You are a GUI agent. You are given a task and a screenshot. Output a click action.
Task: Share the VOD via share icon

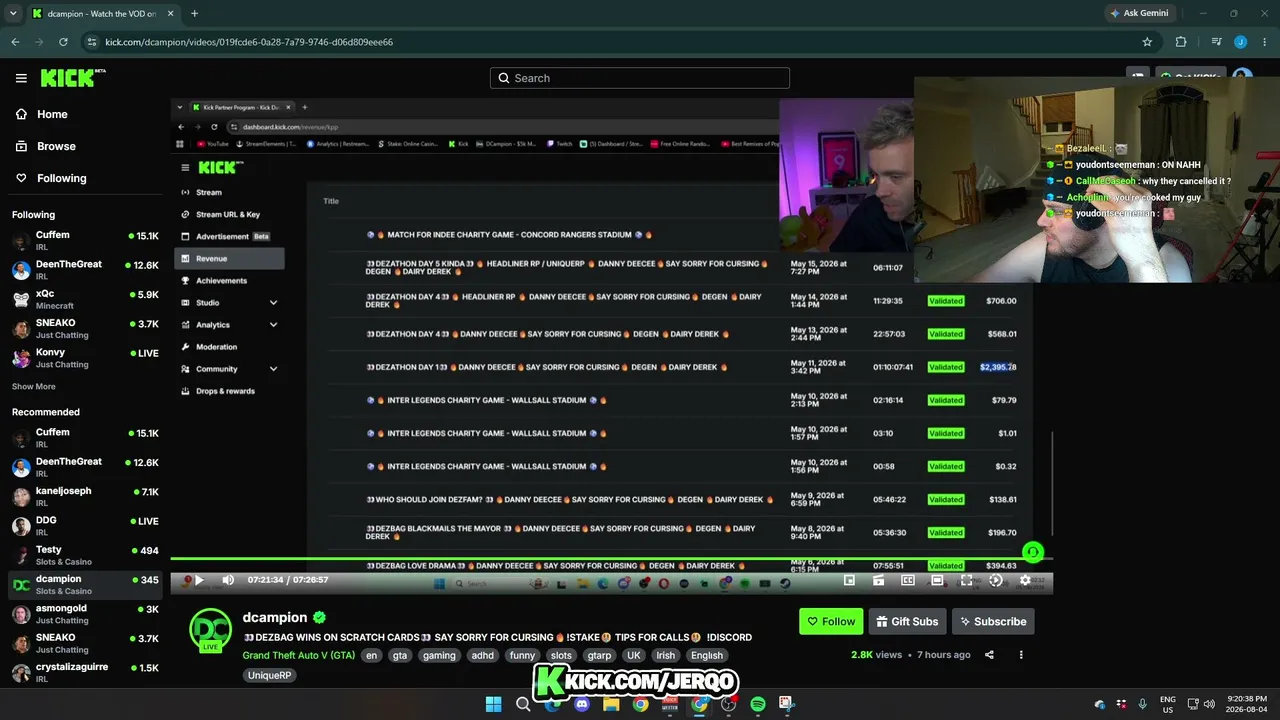coord(989,655)
